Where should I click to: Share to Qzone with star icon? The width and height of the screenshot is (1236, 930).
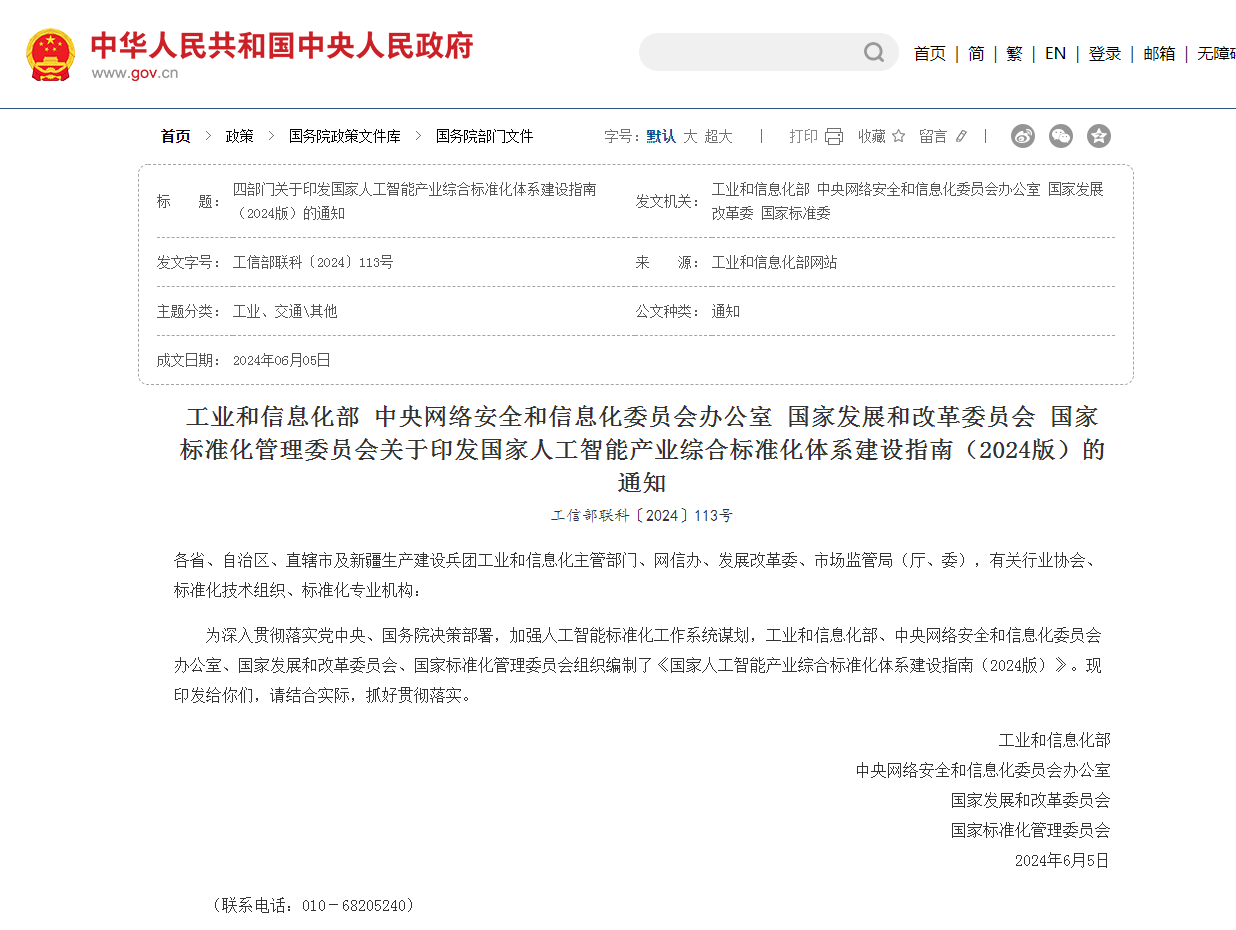coord(1098,136)
